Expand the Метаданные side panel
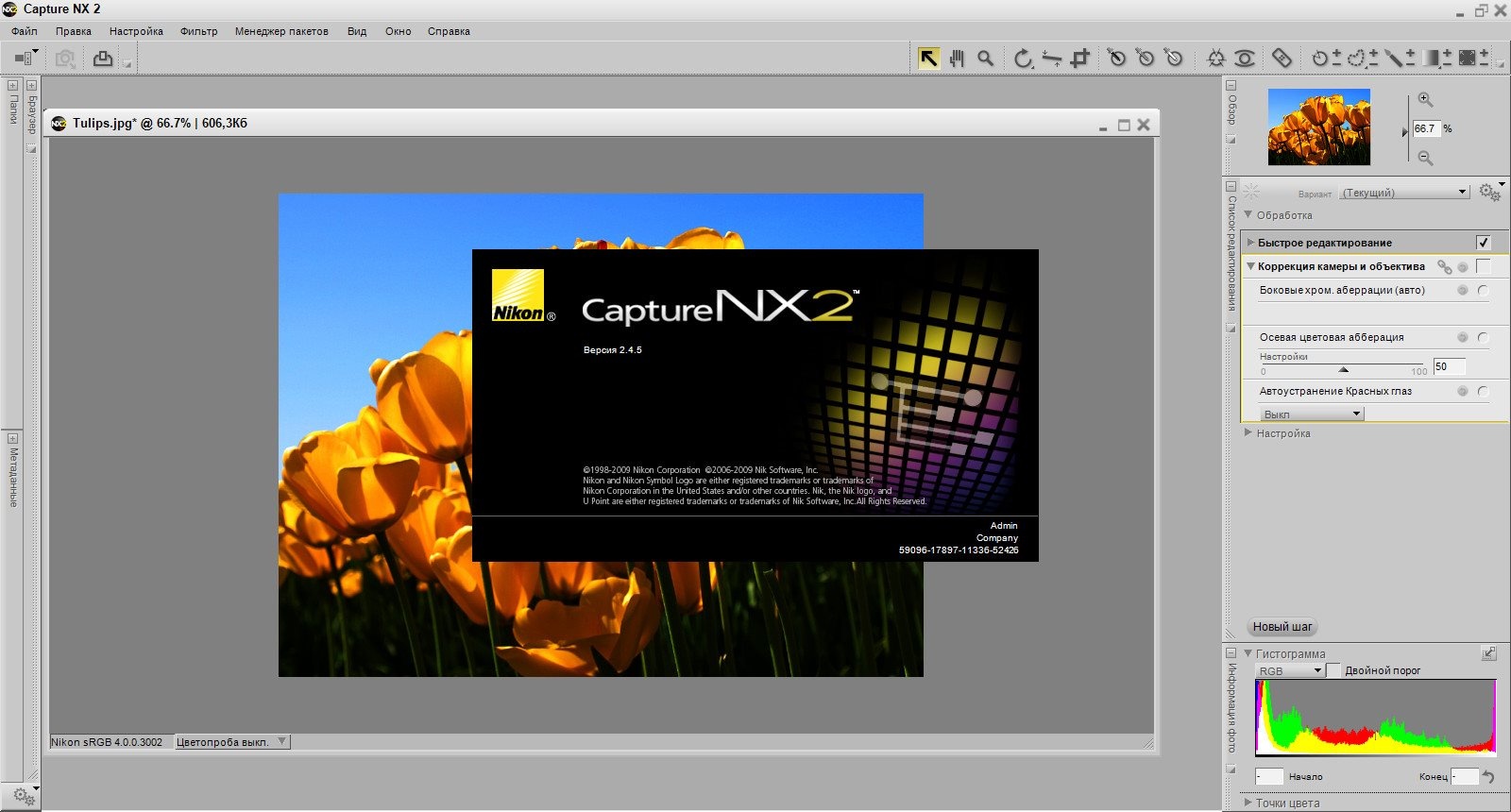The height and width of the screenshot is (812, 1511). tap(12, 438)
